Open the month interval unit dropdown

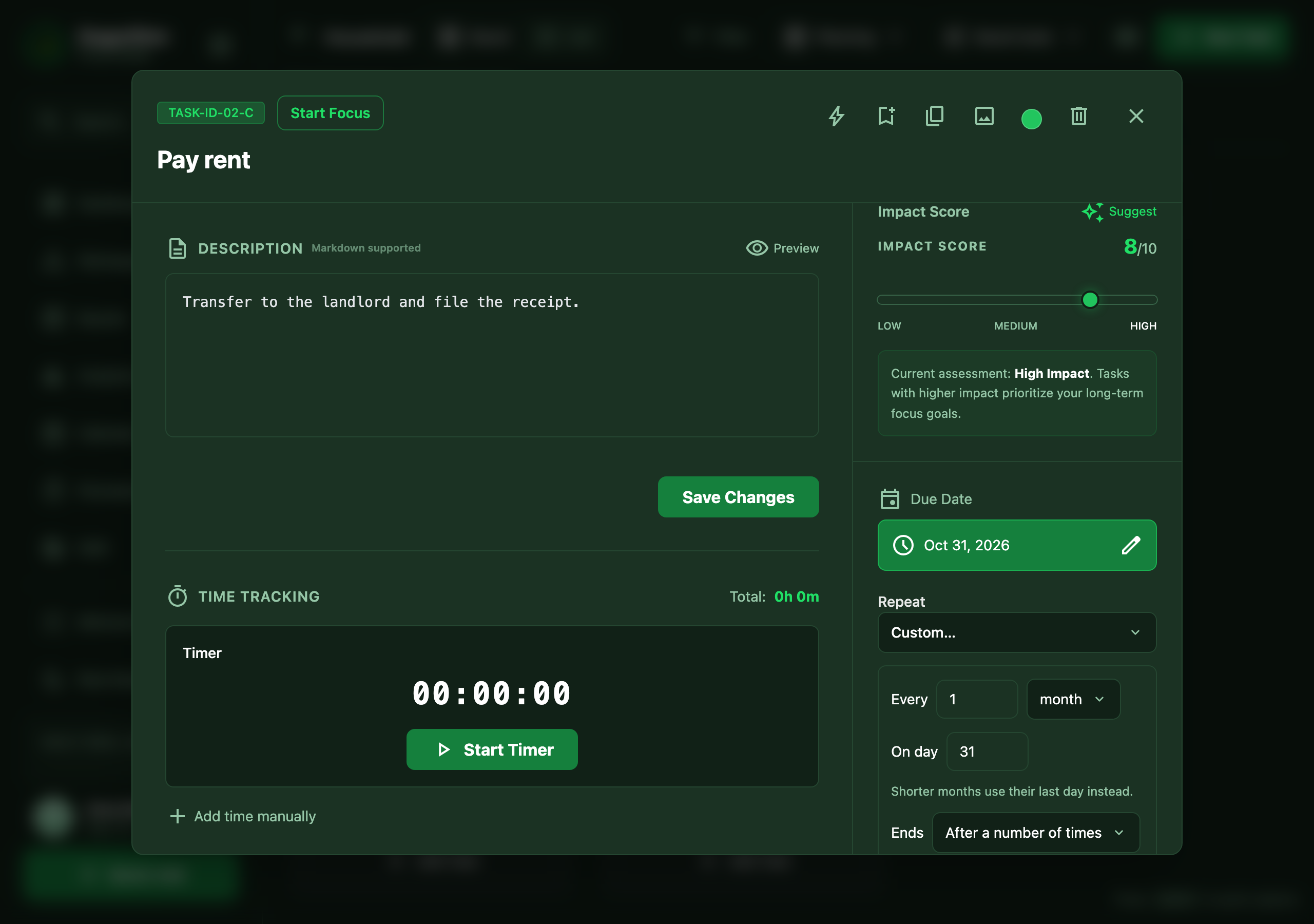(x=1073, y=699)
